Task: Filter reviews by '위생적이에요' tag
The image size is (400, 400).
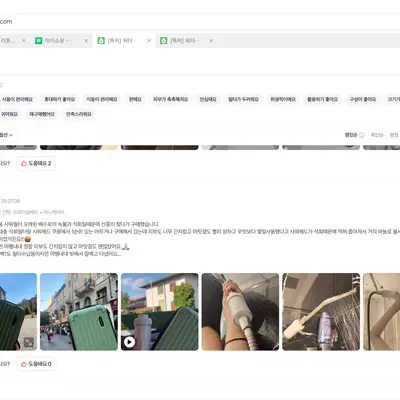Action: pos(283,99)
